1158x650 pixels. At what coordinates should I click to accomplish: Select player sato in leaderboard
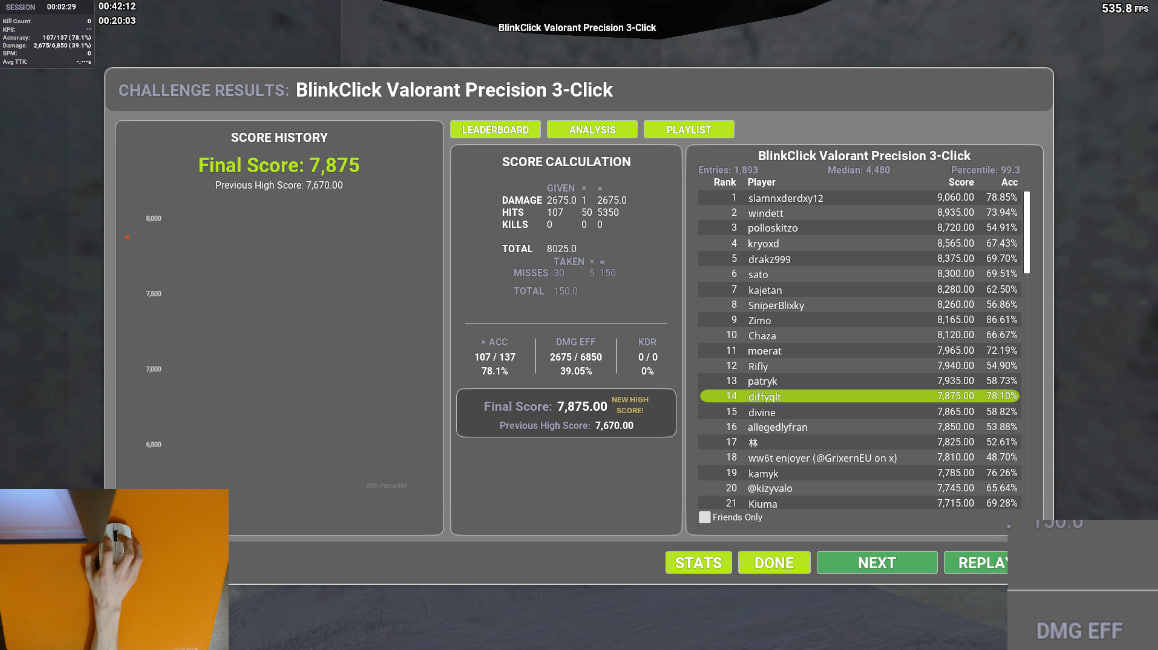859,274
